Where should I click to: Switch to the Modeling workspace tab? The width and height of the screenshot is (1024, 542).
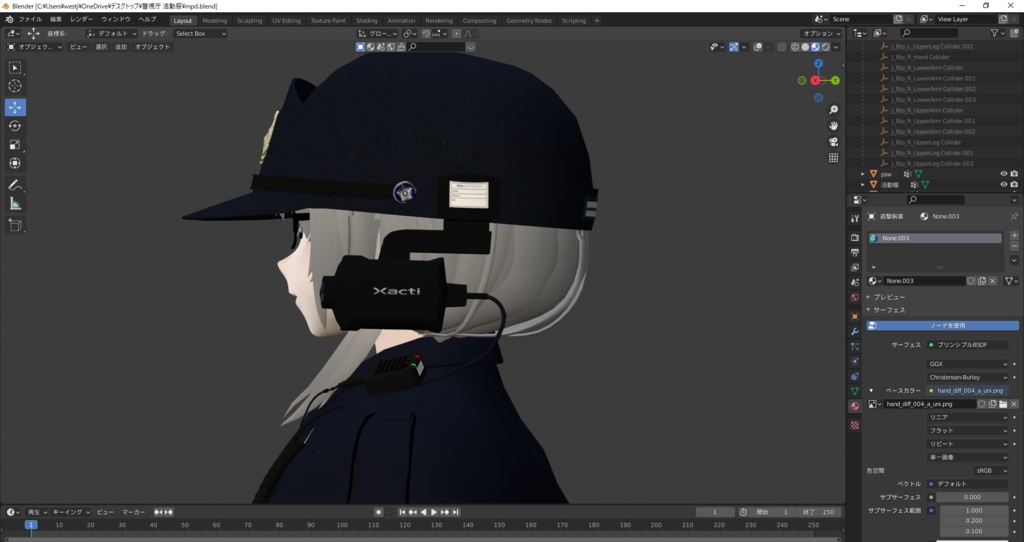(x=215, y=20)
